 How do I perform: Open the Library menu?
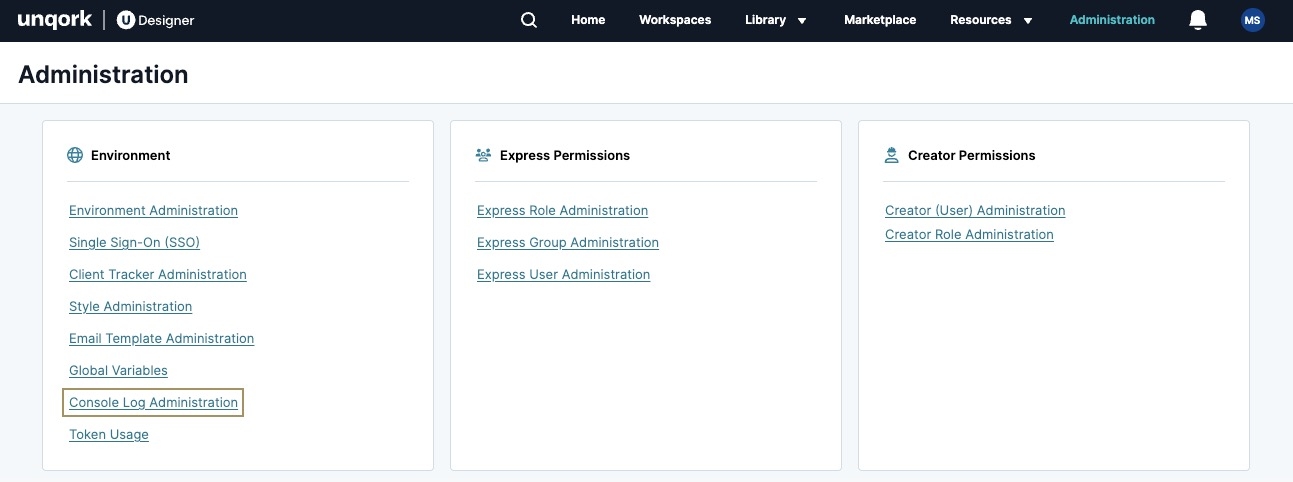click(765, 20)
